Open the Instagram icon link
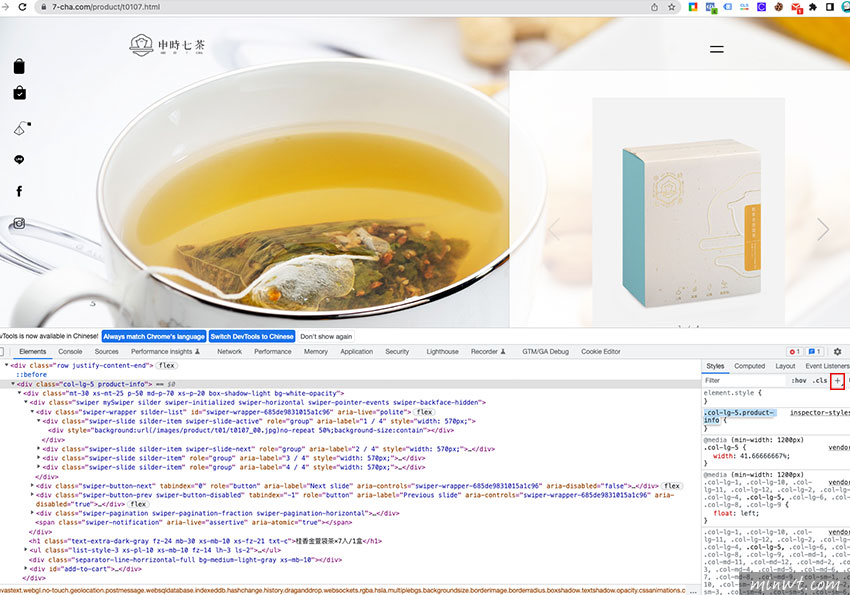Image resolution: width=850 pixels, height=595 pixels. (x=19, y=224)
